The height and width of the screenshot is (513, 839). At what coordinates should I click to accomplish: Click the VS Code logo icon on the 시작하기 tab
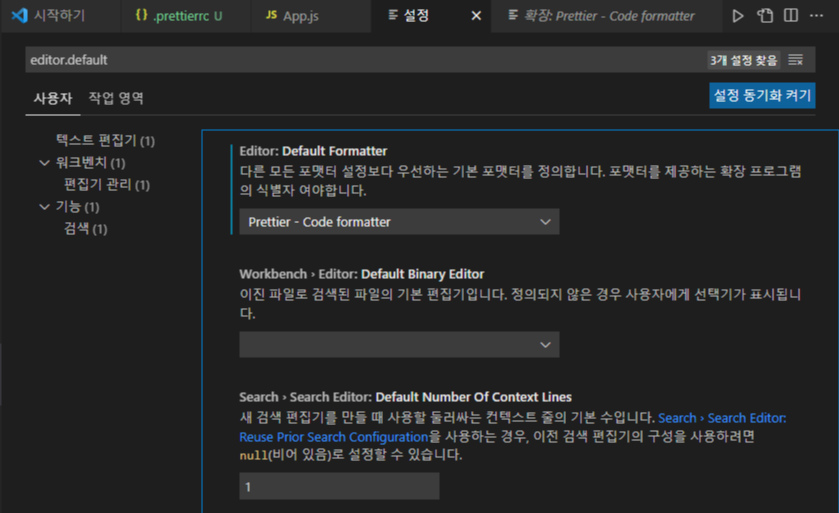click(x=19, y=16)
